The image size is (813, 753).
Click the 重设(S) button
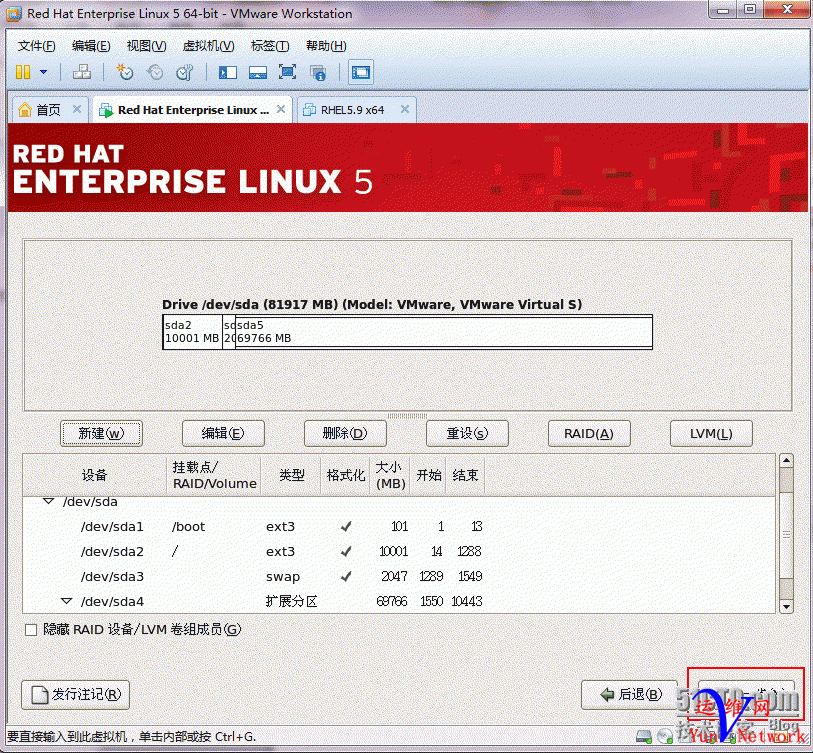pos(467,433)
